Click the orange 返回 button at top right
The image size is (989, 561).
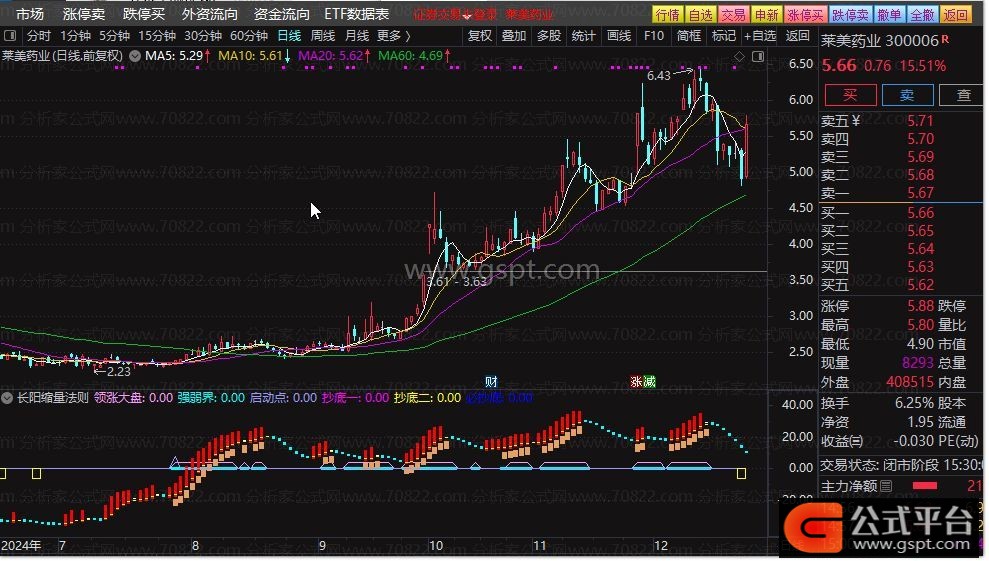tap(956, 15)
